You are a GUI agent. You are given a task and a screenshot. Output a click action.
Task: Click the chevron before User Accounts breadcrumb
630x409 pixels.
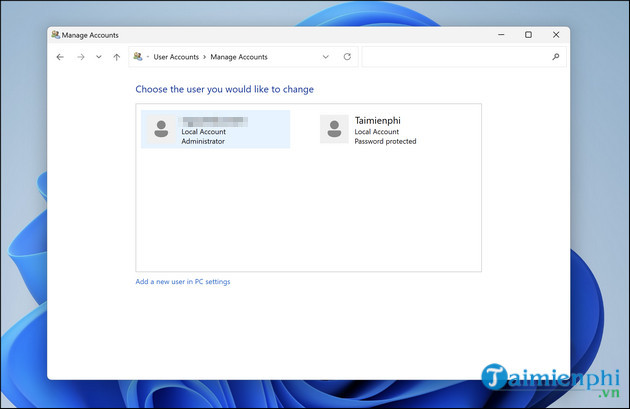tap(148, 57)
